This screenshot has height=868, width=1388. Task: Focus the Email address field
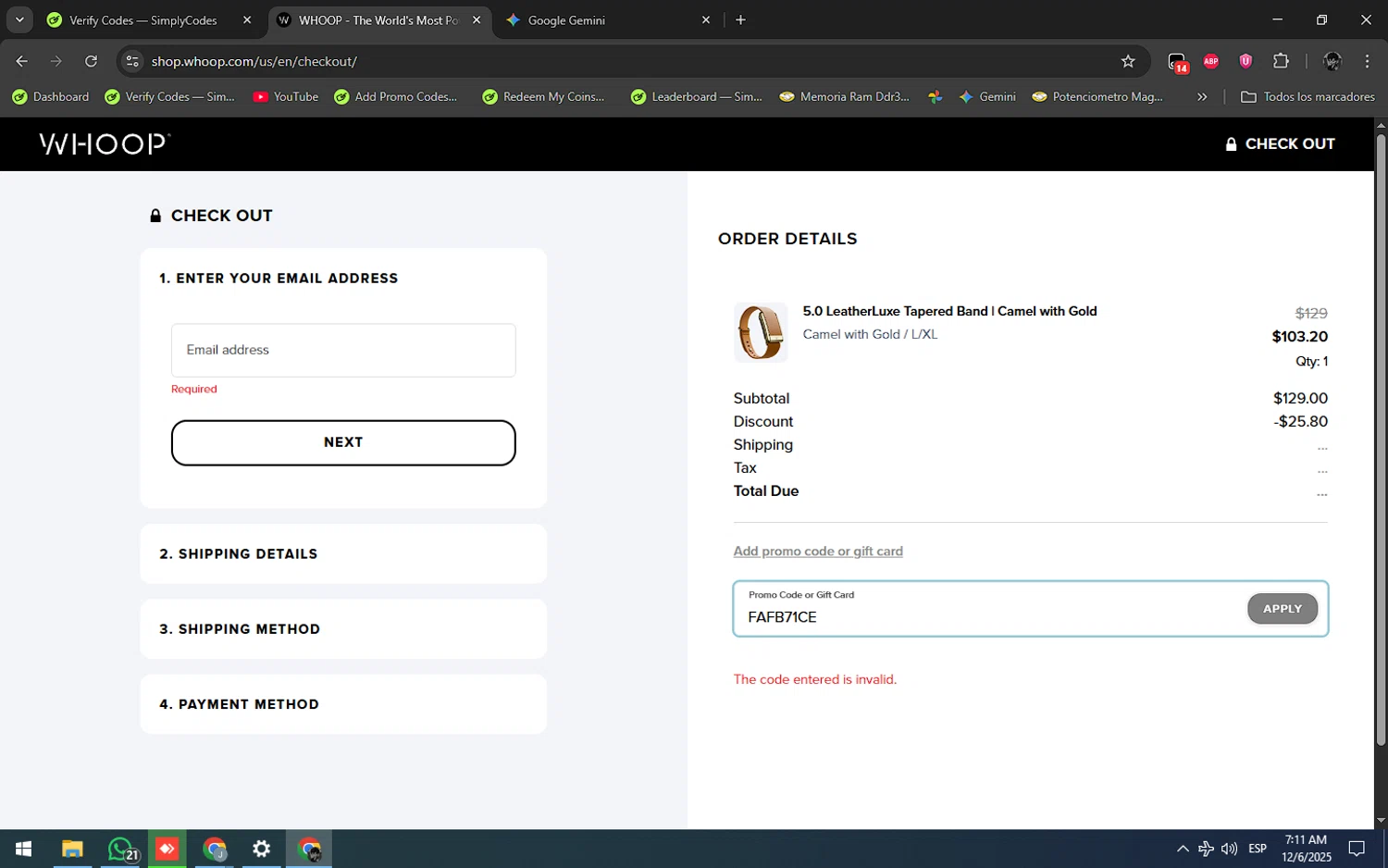pyautogui.click(x=343, y=350)
